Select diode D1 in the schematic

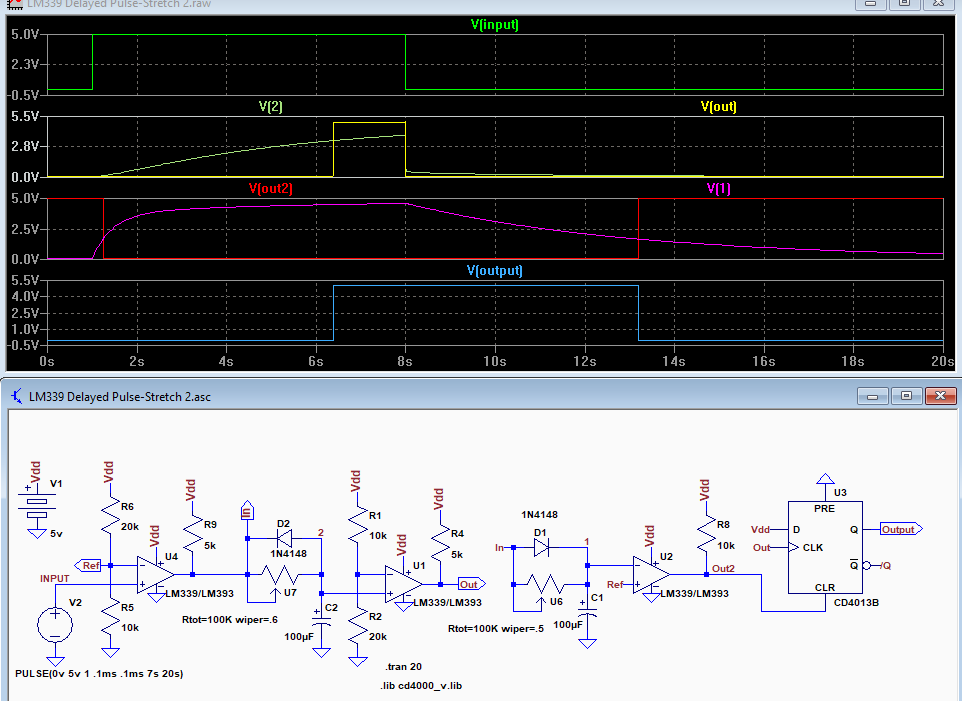pyautogui.click(x=541, y=548)
